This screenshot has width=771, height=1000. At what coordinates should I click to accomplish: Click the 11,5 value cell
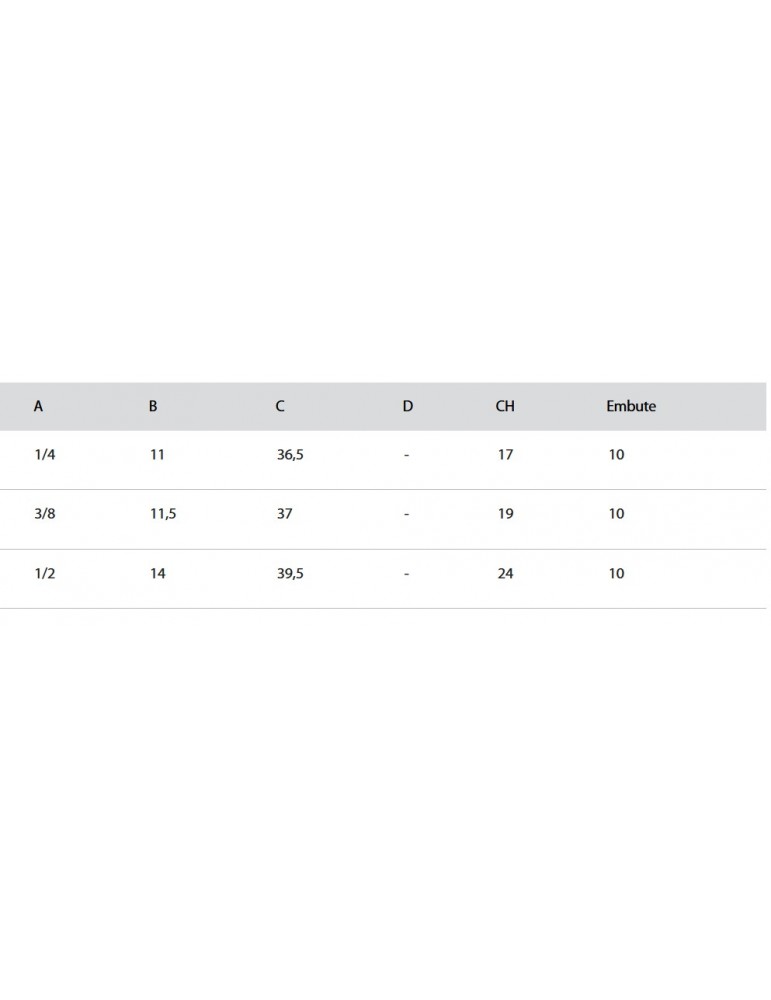(163, 514)
